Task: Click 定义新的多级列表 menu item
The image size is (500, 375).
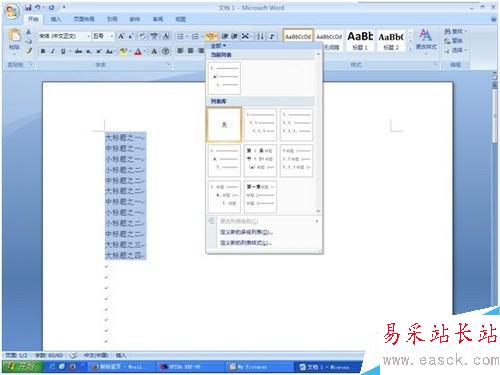Action: pos(246,232)
